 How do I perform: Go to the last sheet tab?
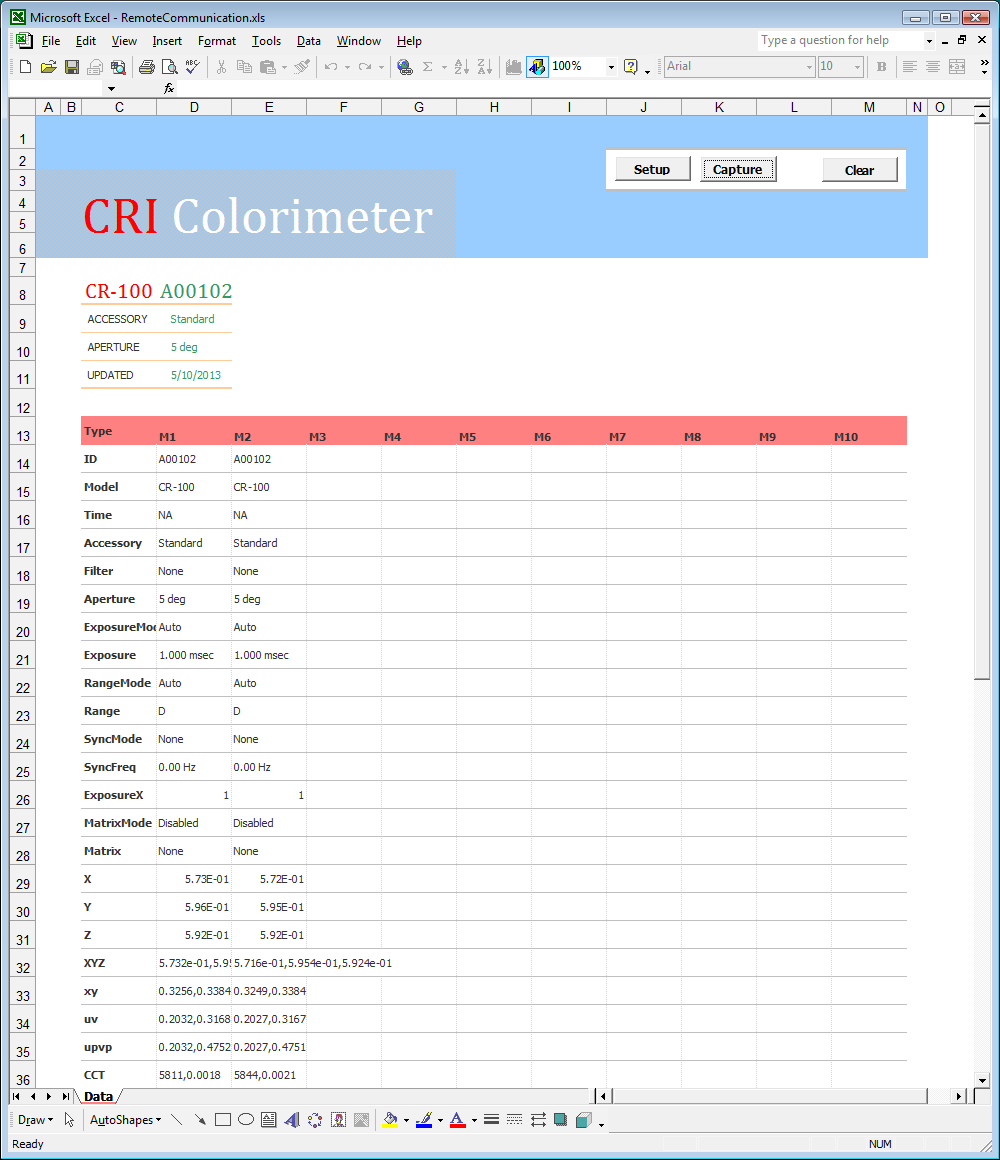pyautogui.click(x=66, y=1096)
